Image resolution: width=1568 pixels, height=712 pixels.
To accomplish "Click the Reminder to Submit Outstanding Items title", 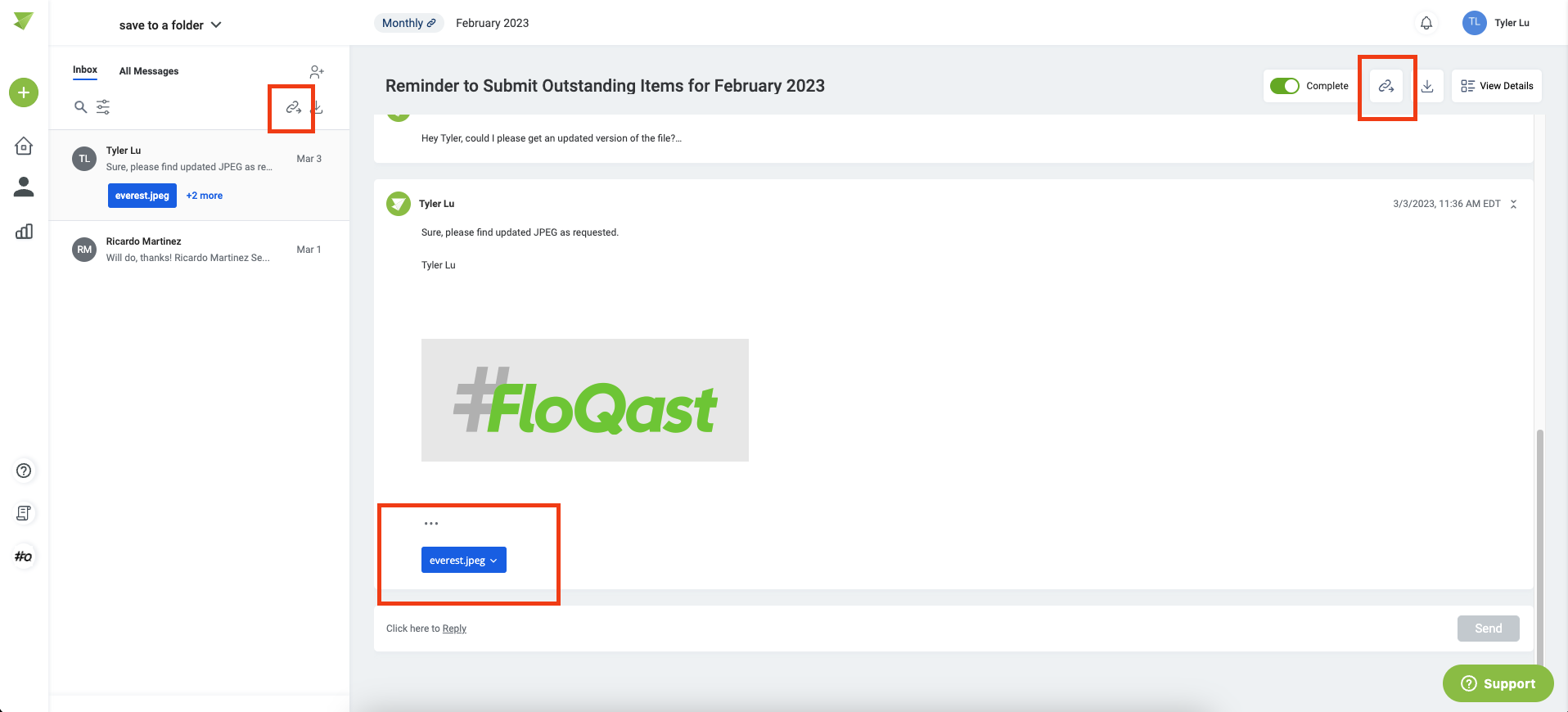I will (605, 86).
